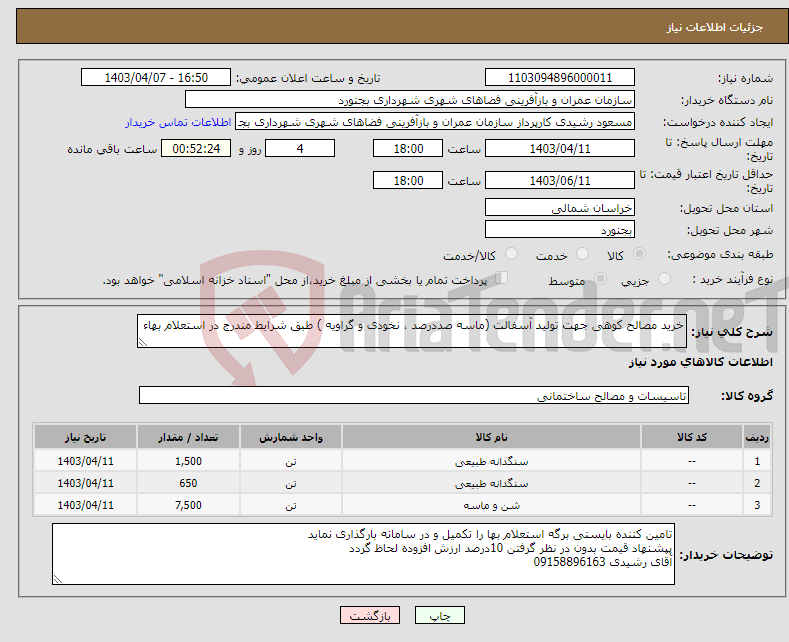This screenshot has width=789, height=642.
Task: Click the quantity cell 1,500
Action: pyautogui.click(x=188, y=461)
